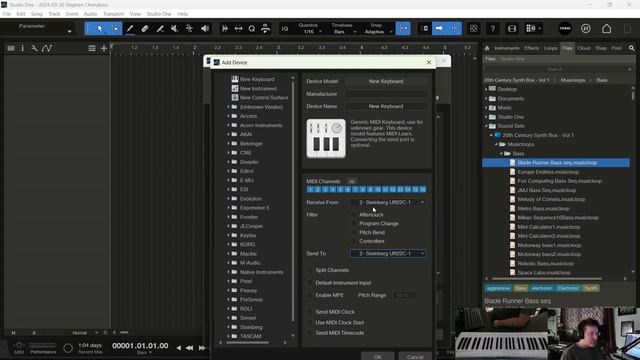Toggle the snap button beside Adaptive
This screenshot has height=360, width=640.
tap(403, 29)
